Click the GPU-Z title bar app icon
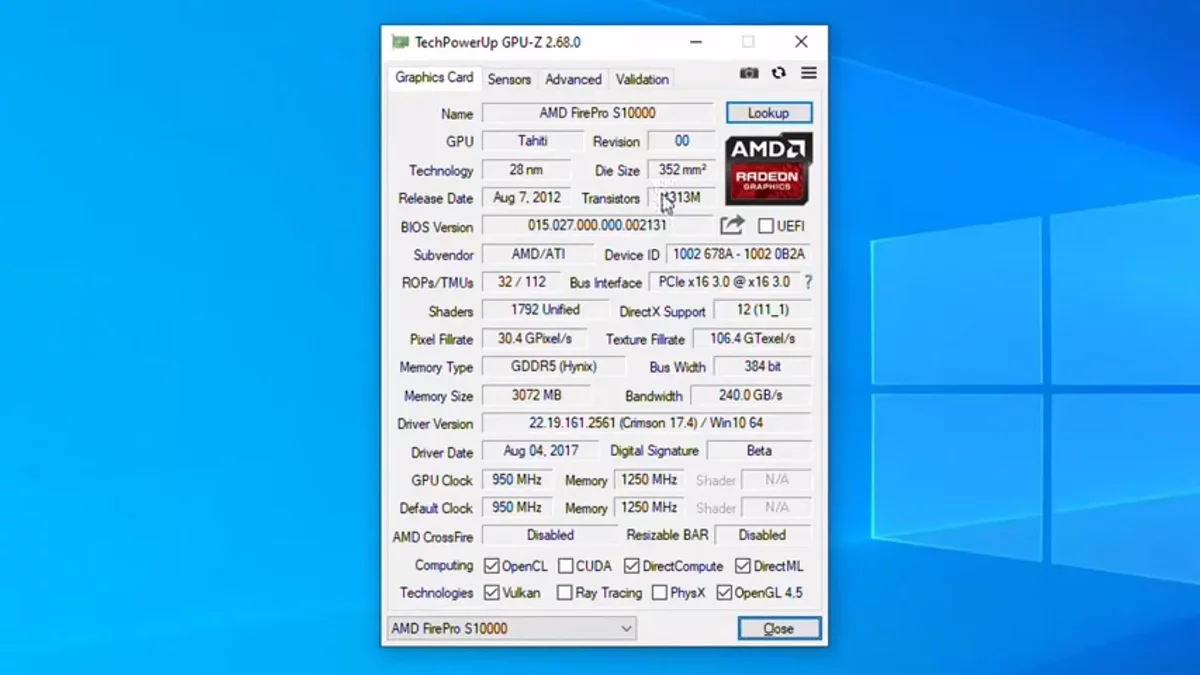The width and height of the screenshot is (1200, 675). point(400,42)
